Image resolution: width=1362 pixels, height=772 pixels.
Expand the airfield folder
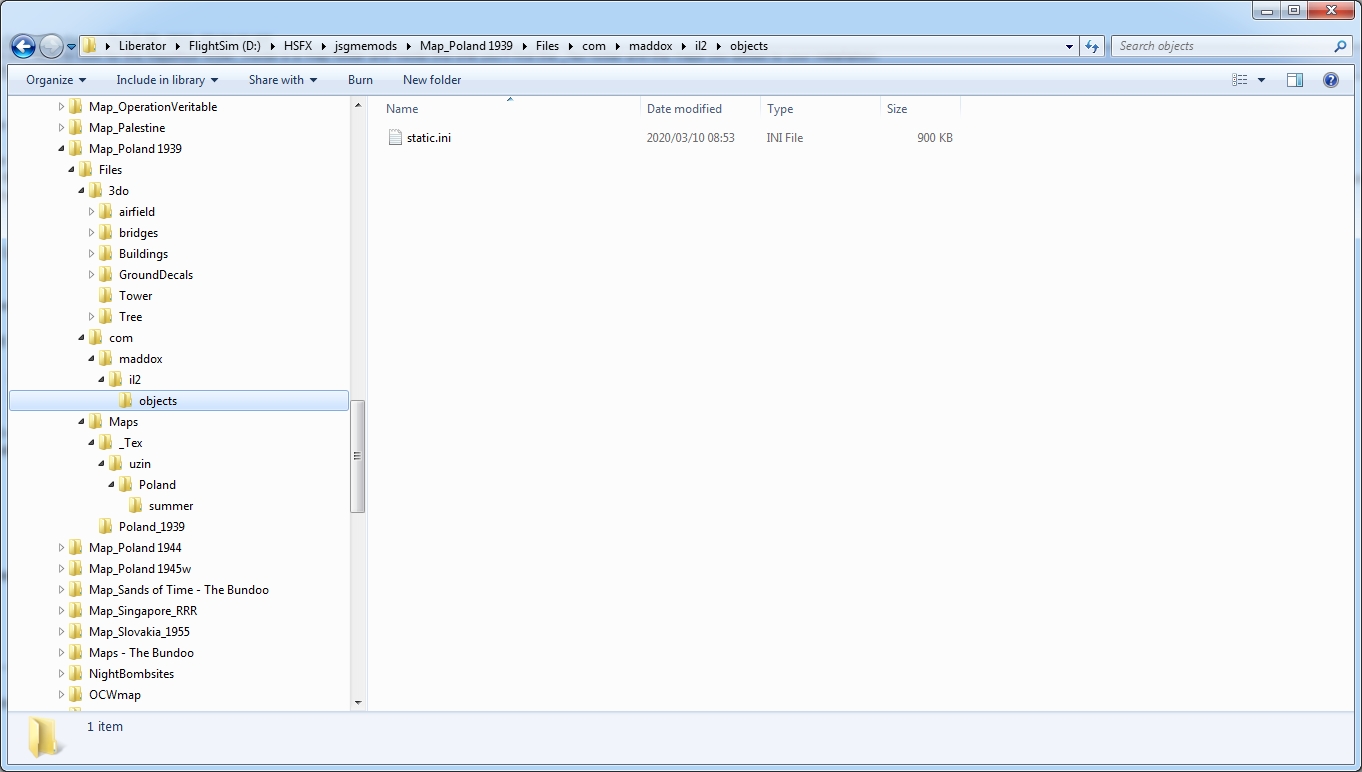(x=91, y=212)
